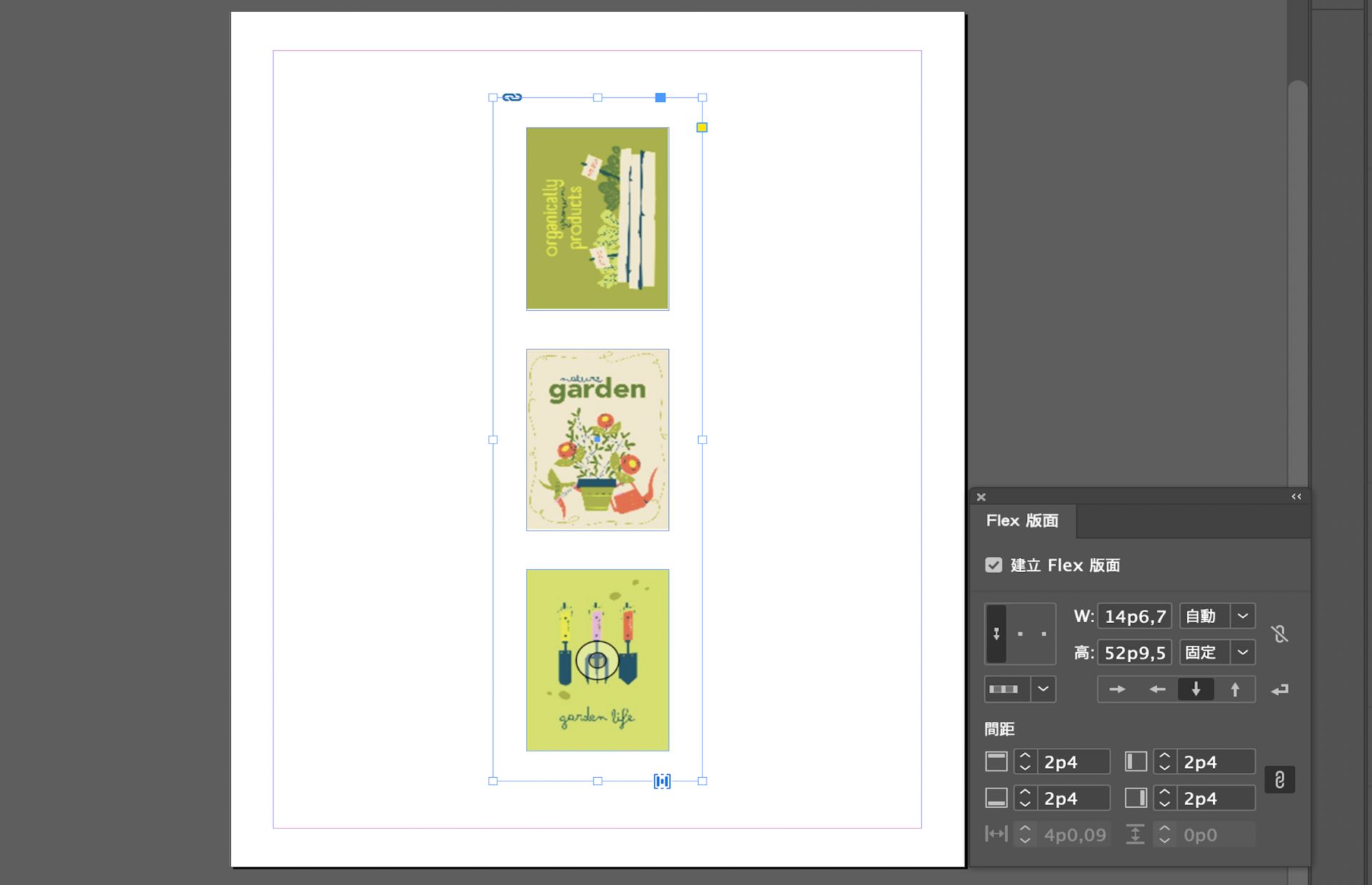The height and width of the screenshot is (885, 1372).
Task: Expand the distribution spacing dropdown
Action: pos(1043,689)
